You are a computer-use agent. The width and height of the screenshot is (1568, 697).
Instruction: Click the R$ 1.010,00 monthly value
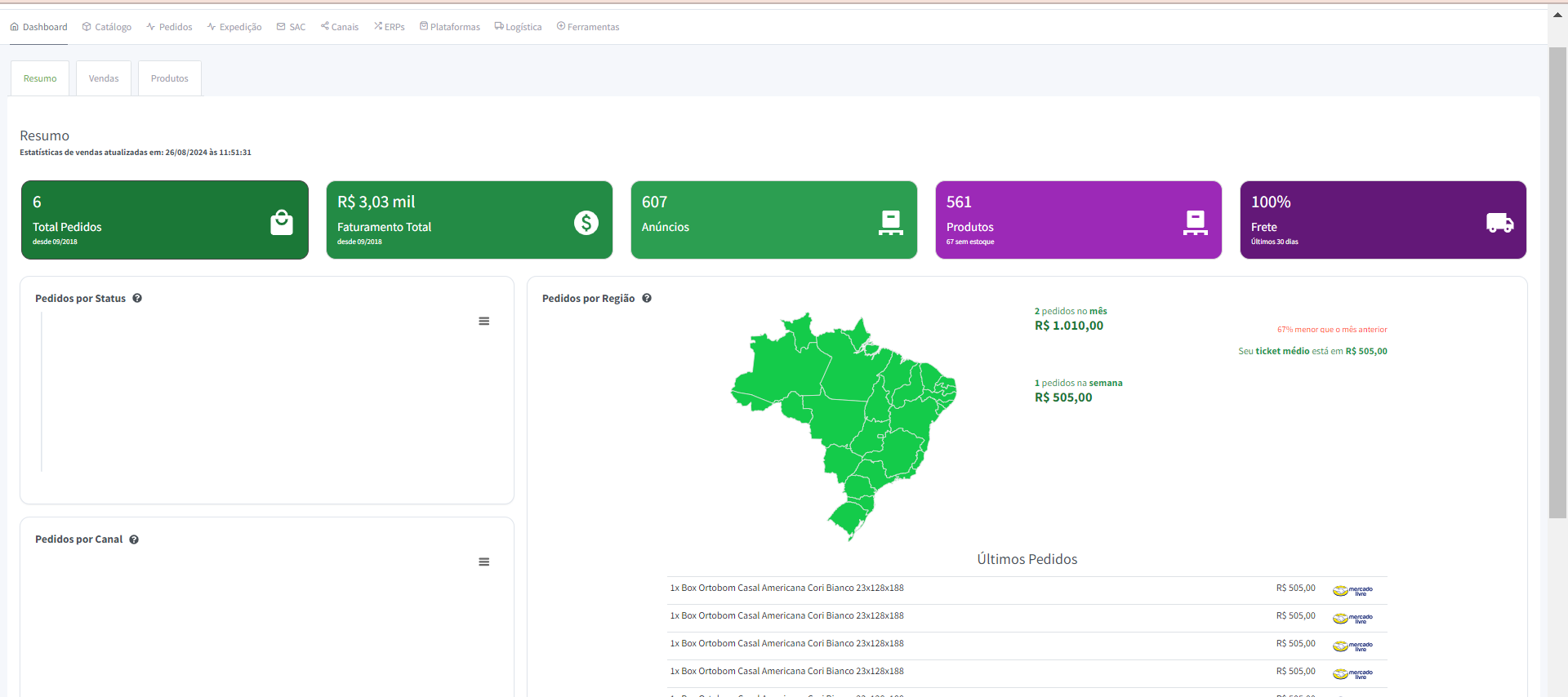(1069, 326)
